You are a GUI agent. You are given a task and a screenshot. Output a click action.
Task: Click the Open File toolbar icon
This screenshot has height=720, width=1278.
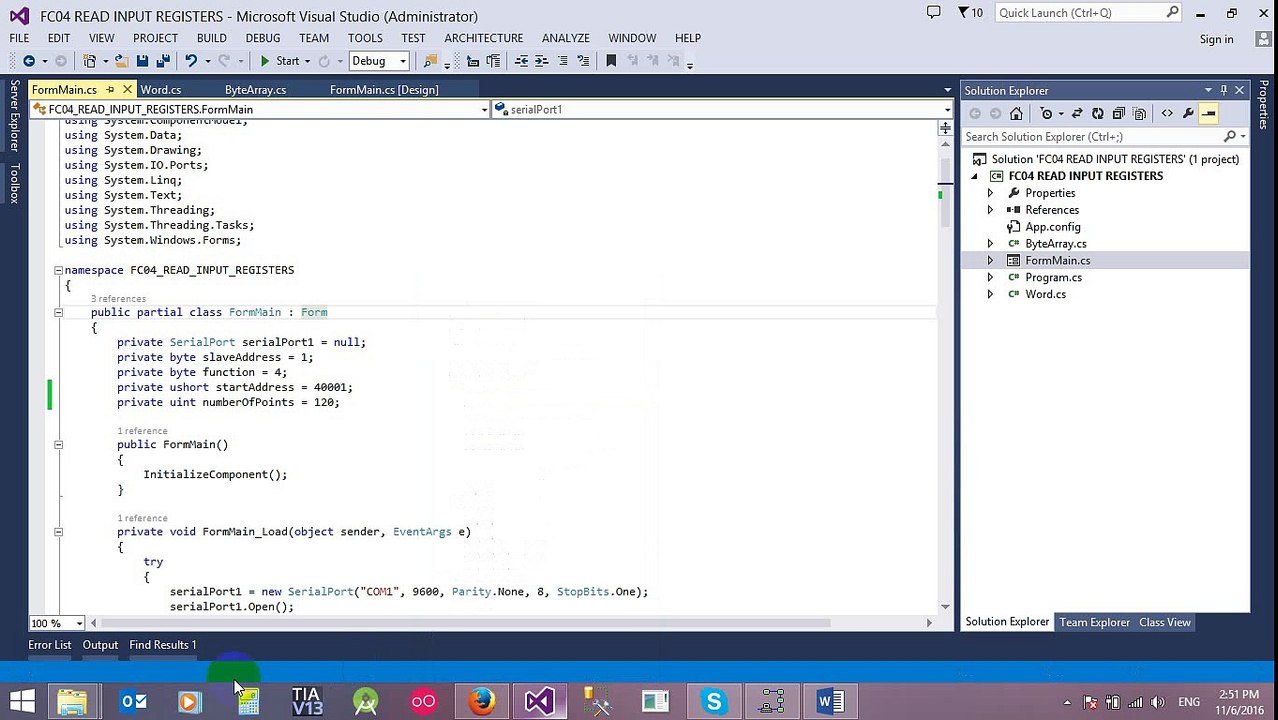121,61
